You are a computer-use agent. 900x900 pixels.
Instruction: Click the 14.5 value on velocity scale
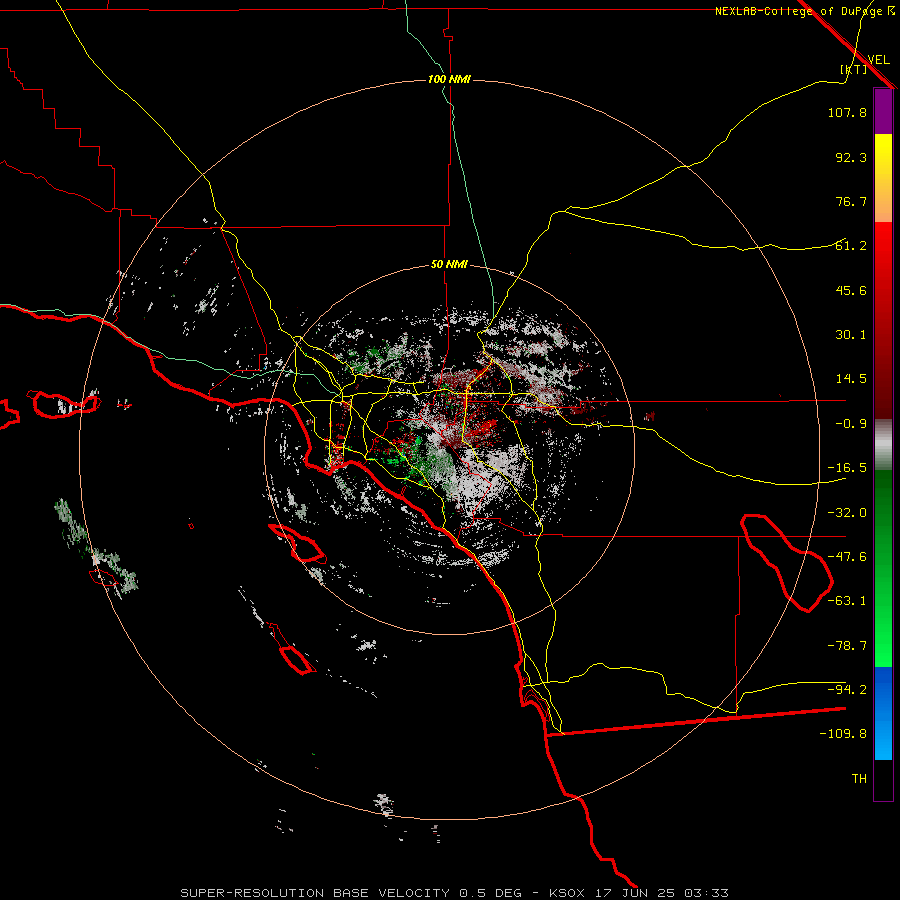point(851,379)
